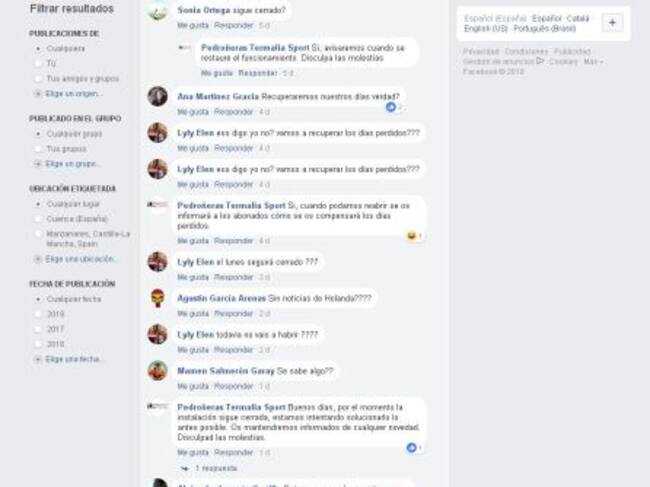Image resolution: width=650 pixels, height=487 pixels.
Task: Switch language to 'English (US)'
Action: 485,29
